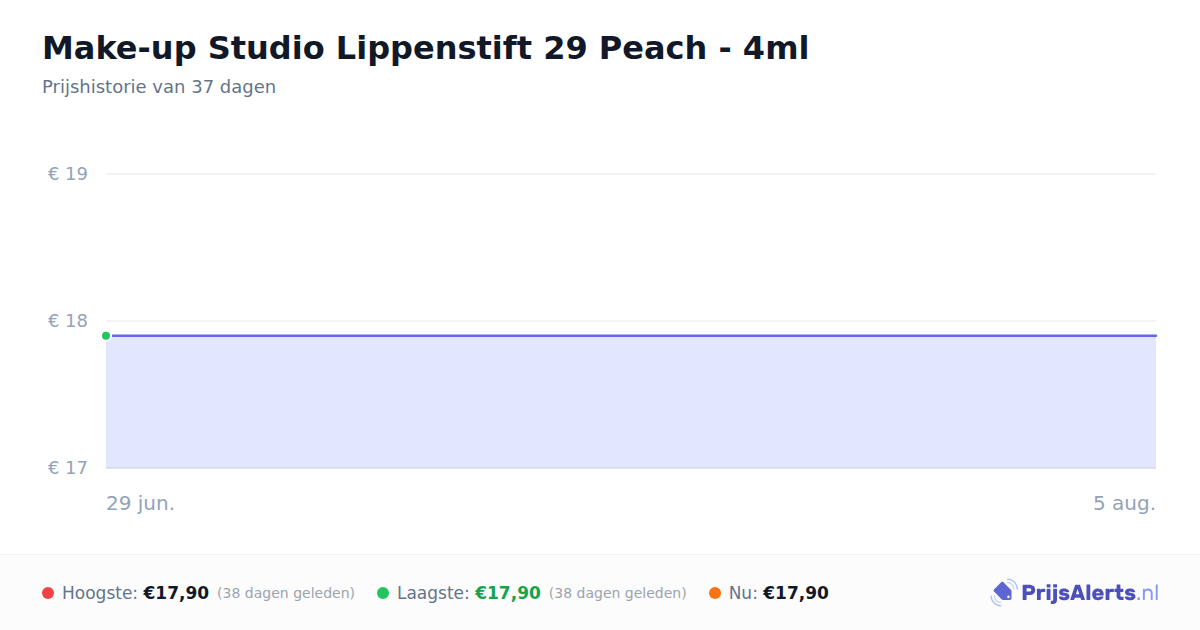This screenshot has width=1200, height=630.
Task: Click the 29 jun. start date label
Action: [141, 504]
